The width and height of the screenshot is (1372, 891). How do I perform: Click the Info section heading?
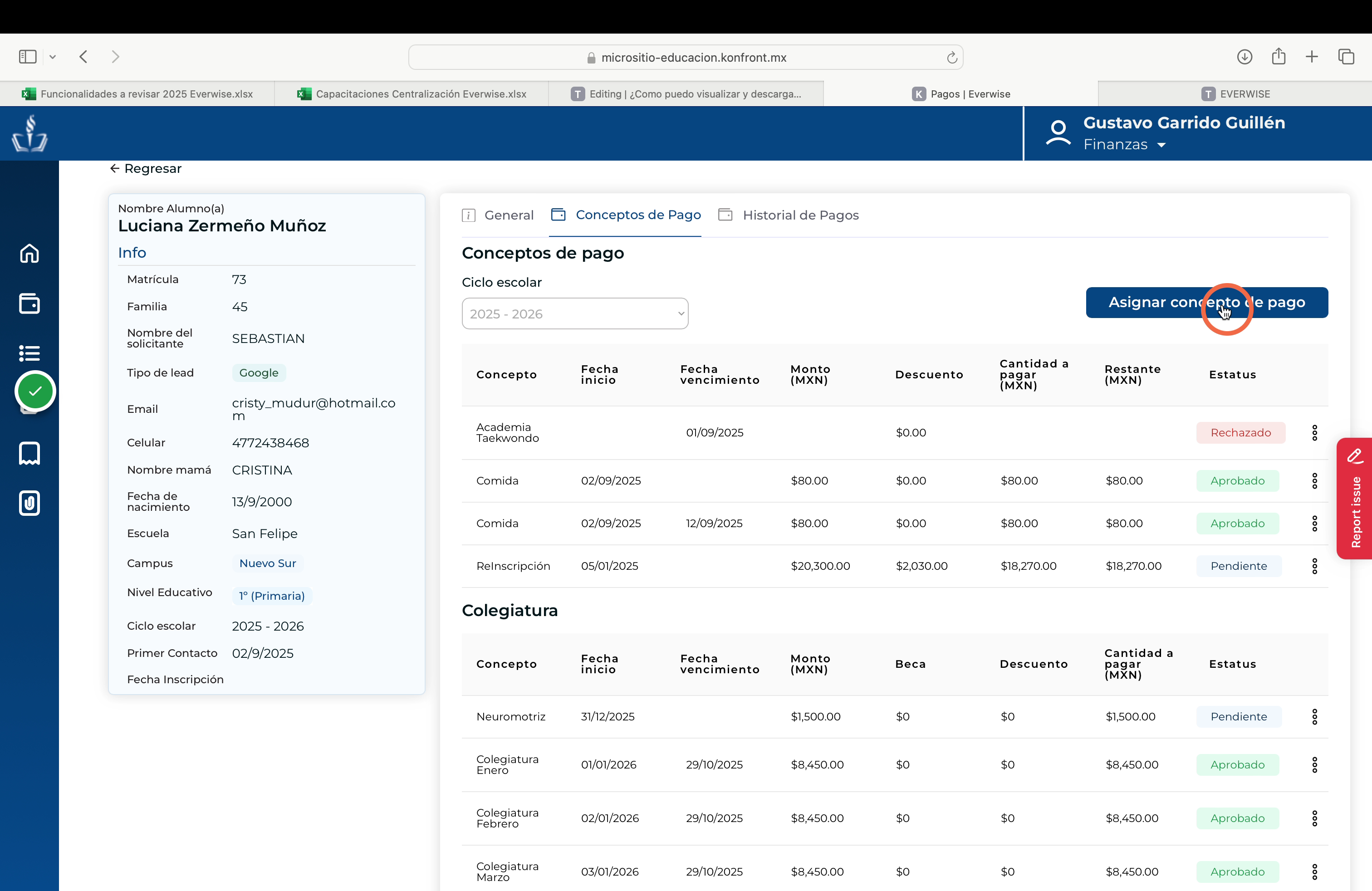(132, 252)
